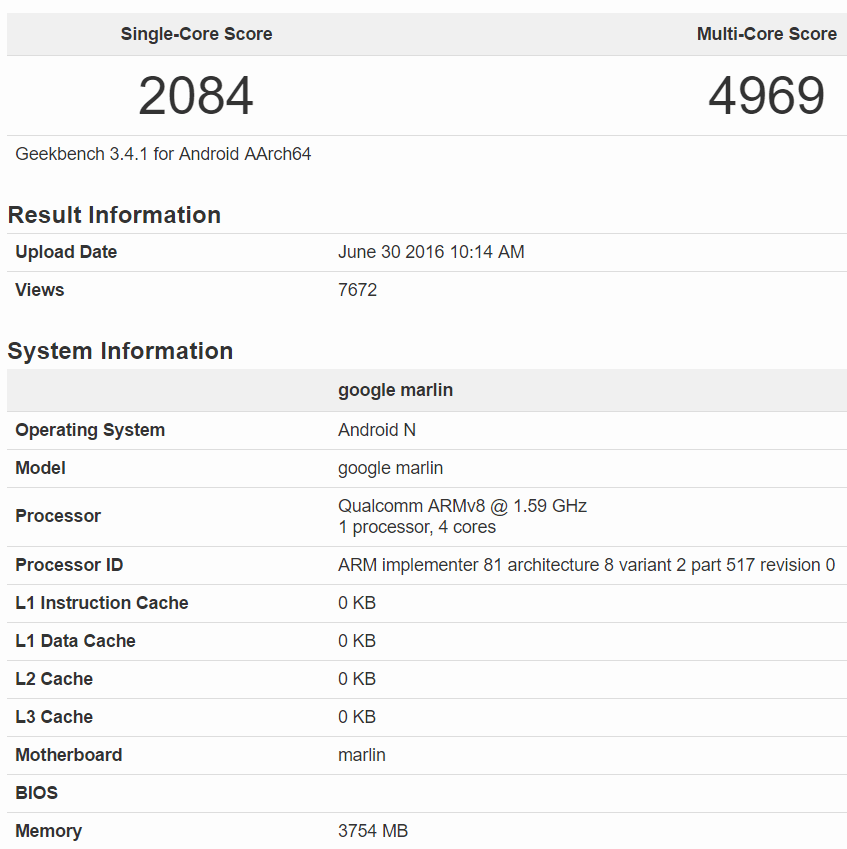
Task: Select the Upload Date value June 30 2016
Action: point(431,252)
